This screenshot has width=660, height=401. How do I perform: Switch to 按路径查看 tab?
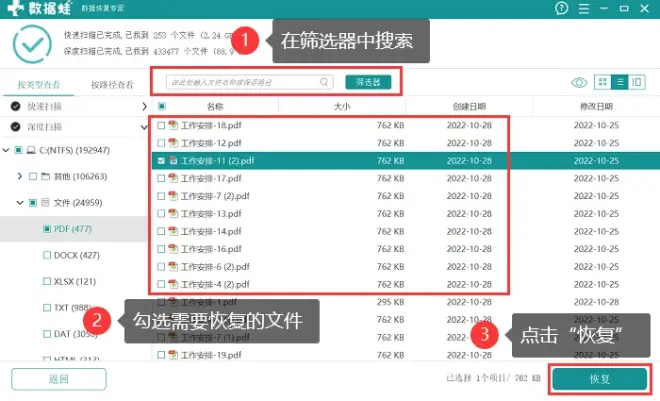point(112,85)
